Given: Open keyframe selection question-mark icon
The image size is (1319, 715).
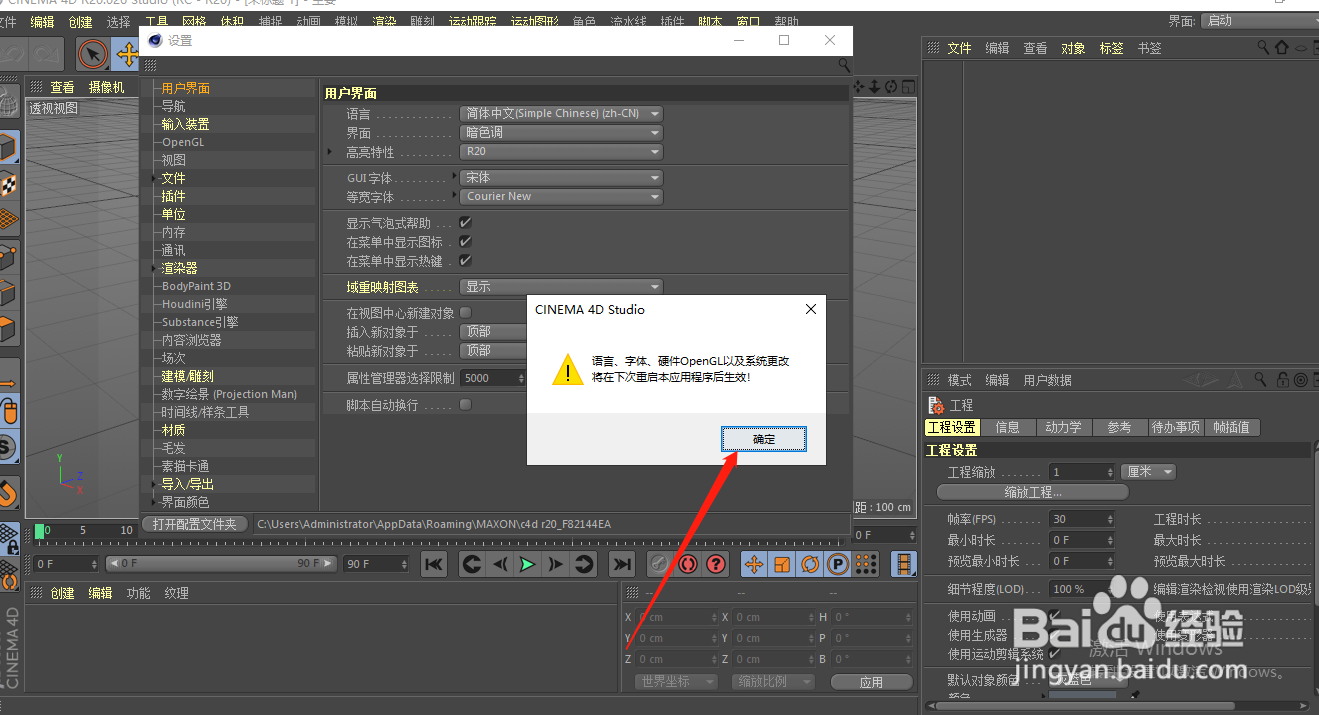Looking at the screenshot, I should point(715,564).
